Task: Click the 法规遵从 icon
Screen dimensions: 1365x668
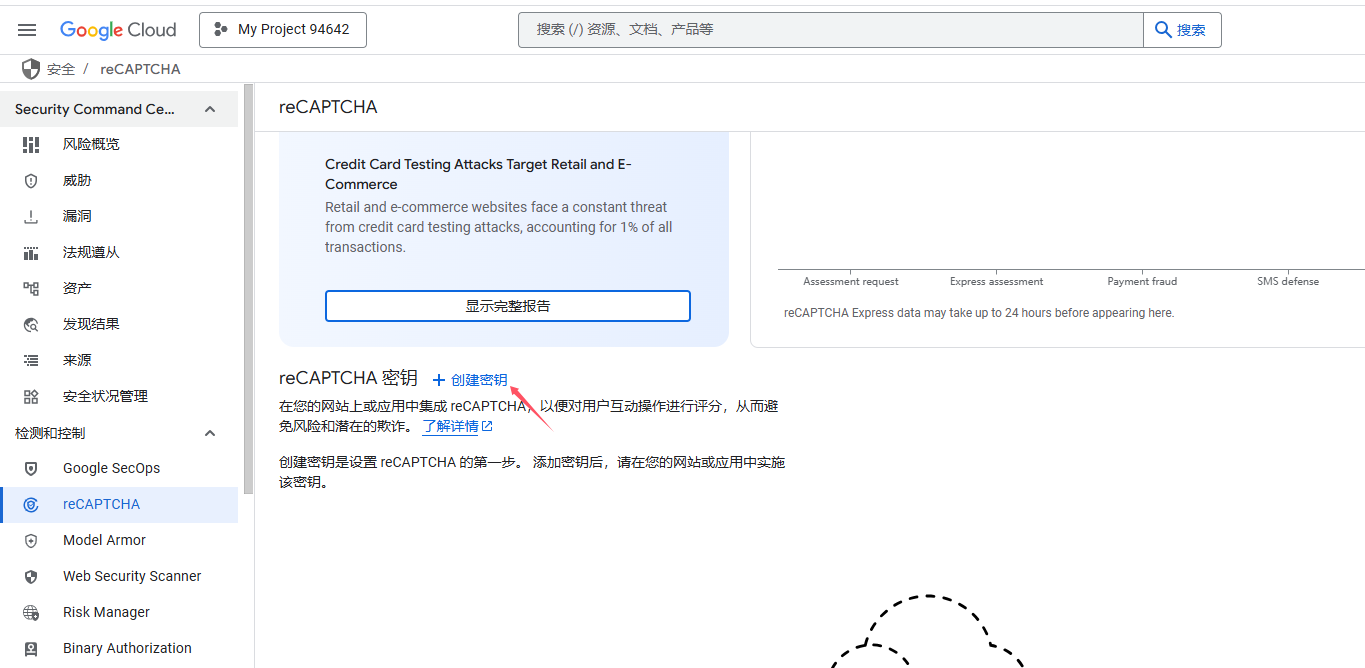Action: [31, 252]
